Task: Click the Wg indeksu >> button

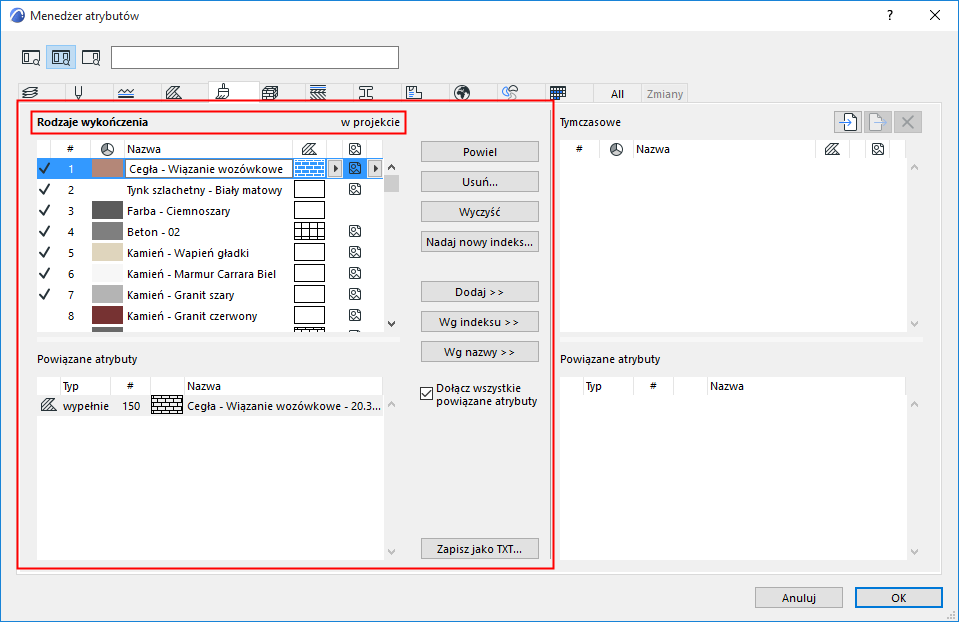Action: pos(480,322)
